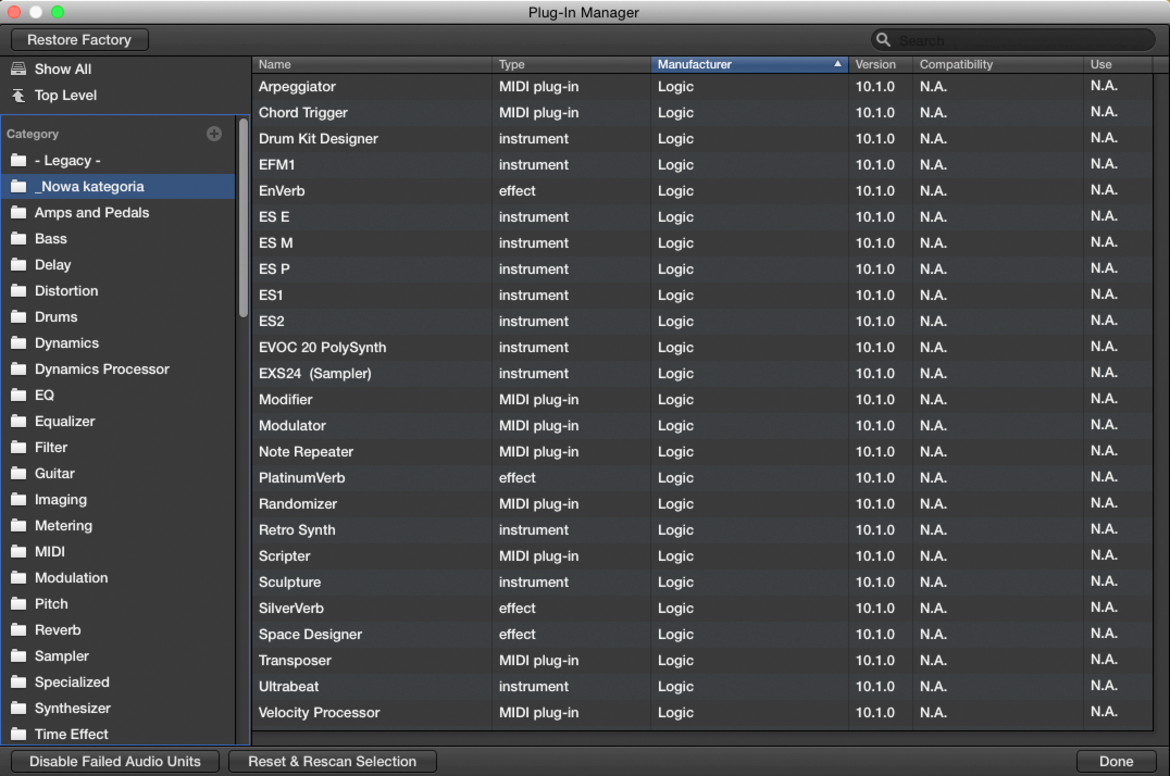Screen dimensions: 1170x776
Task: Select the Retro Synth plug-in
Action: [702, 531]
